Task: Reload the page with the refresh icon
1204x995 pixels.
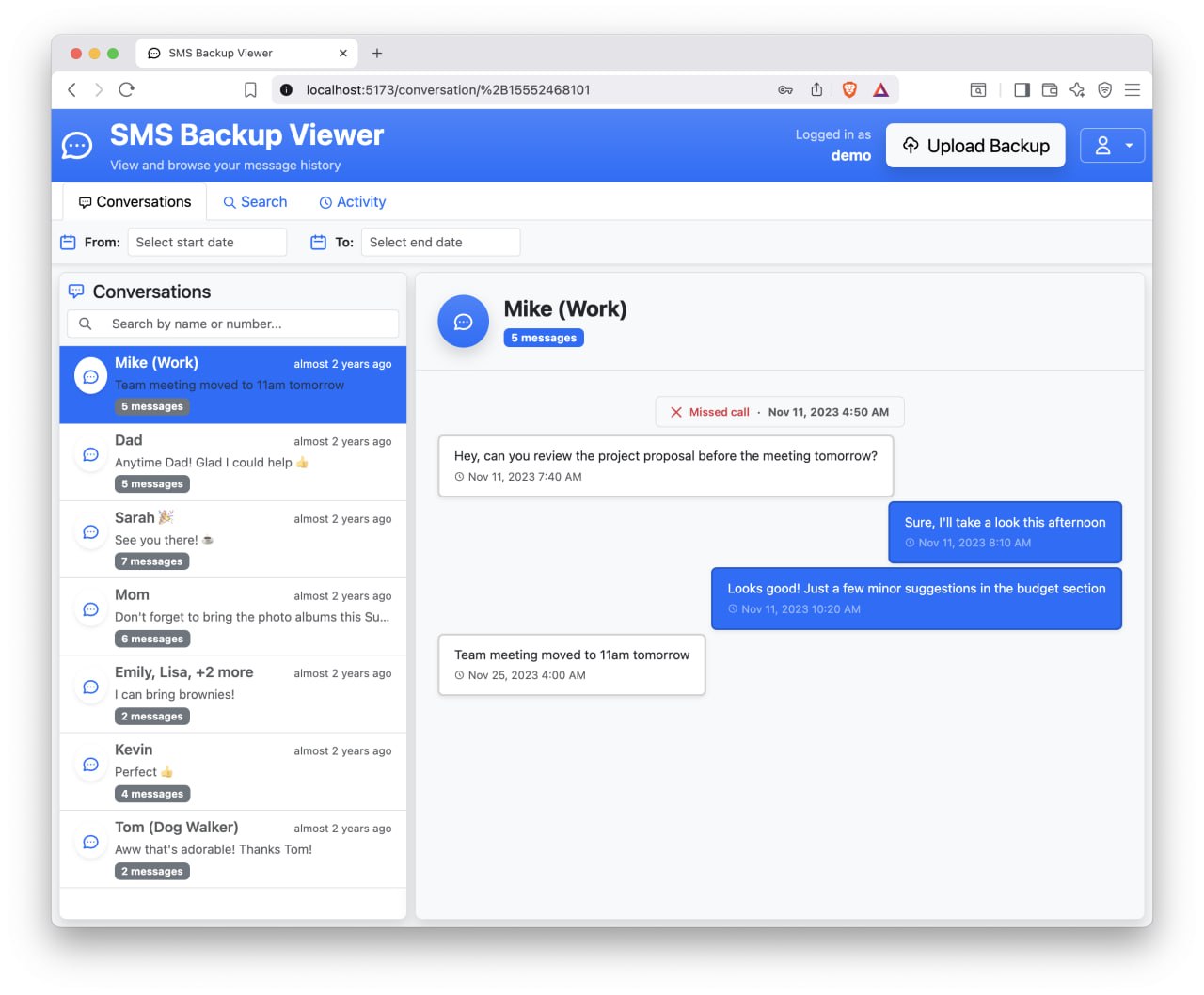Action: tap(127, 90)
